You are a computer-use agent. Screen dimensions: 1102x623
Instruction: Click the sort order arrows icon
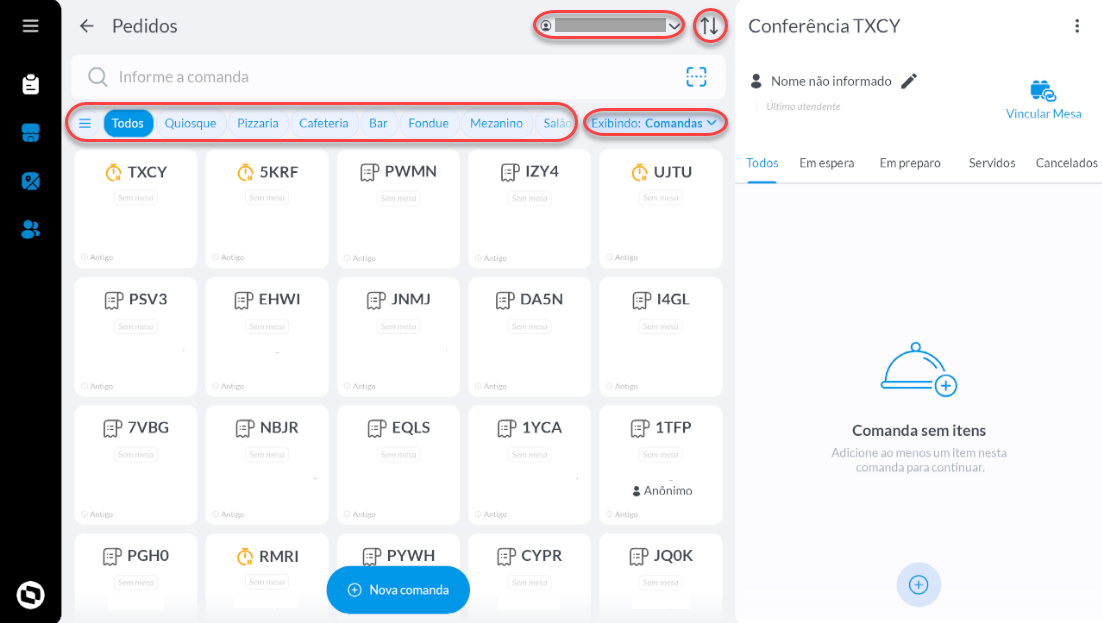click(710, 26)
